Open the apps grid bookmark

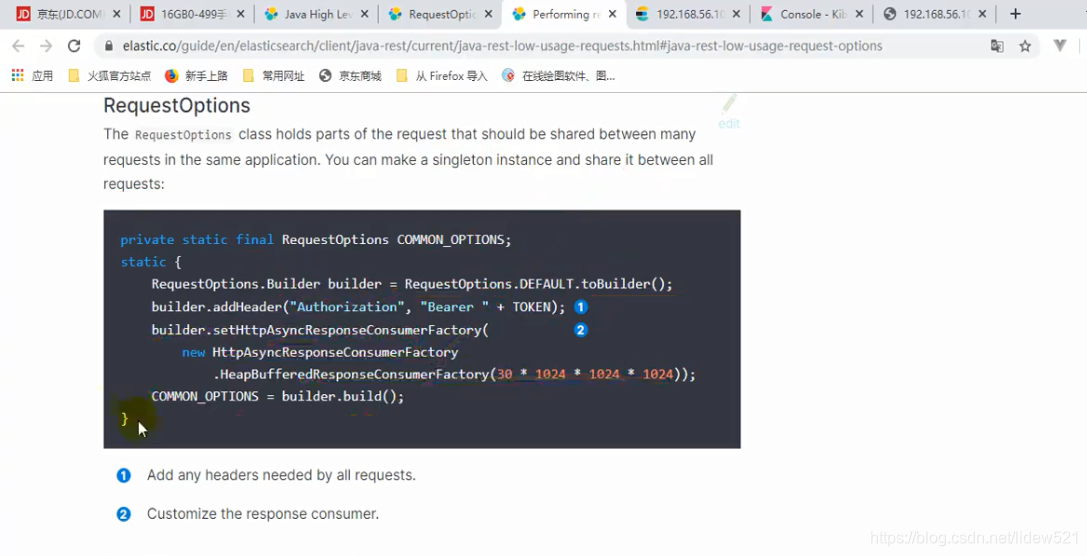(x=32, y=76)
